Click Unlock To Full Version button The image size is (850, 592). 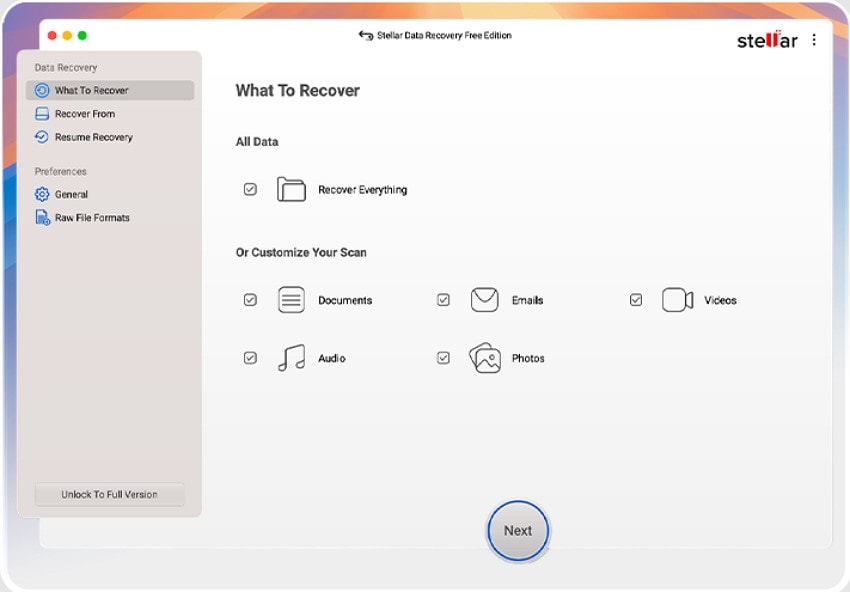(x=110, y=494)
